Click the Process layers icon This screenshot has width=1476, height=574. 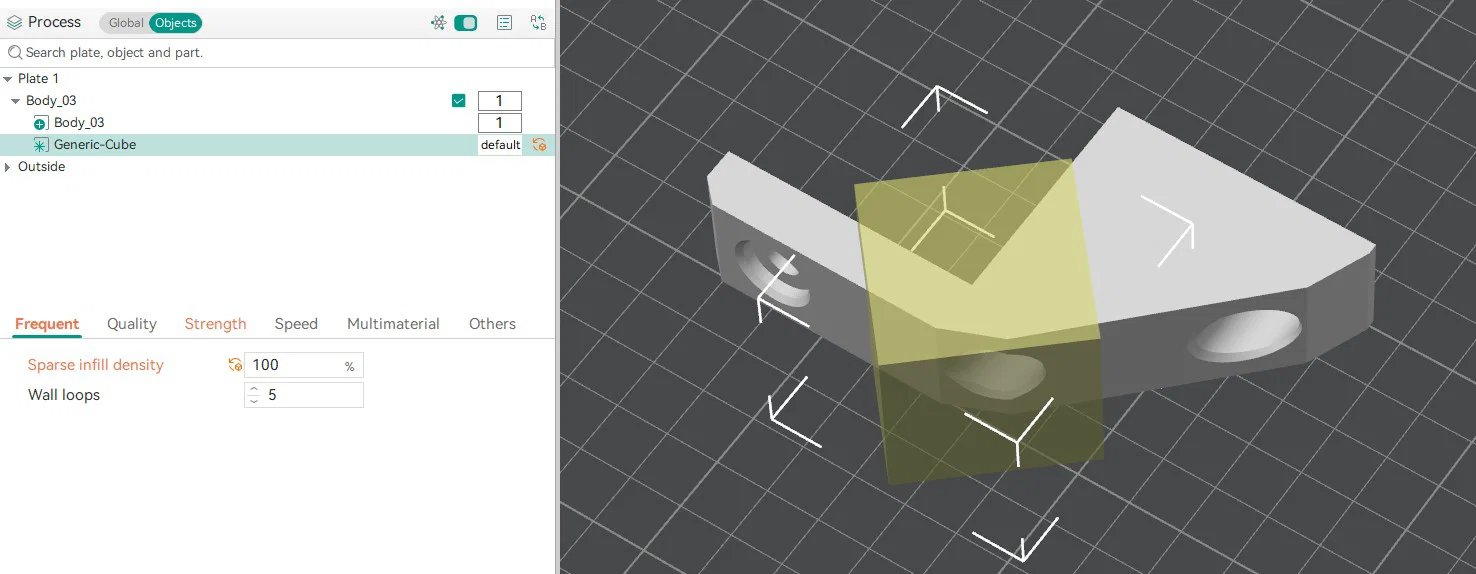(x=15, y=22)
